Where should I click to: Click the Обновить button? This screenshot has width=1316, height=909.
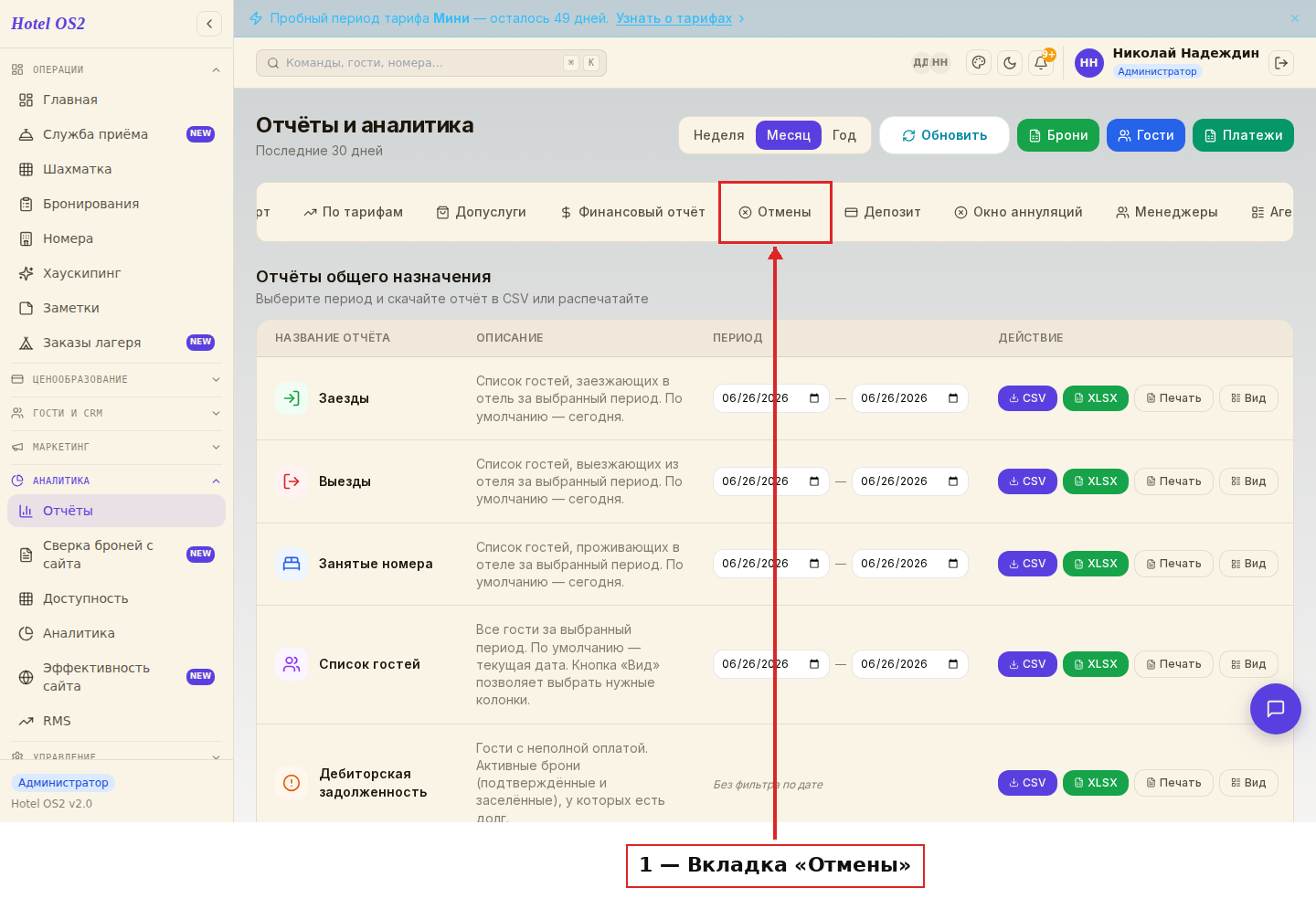click(944, 135)
